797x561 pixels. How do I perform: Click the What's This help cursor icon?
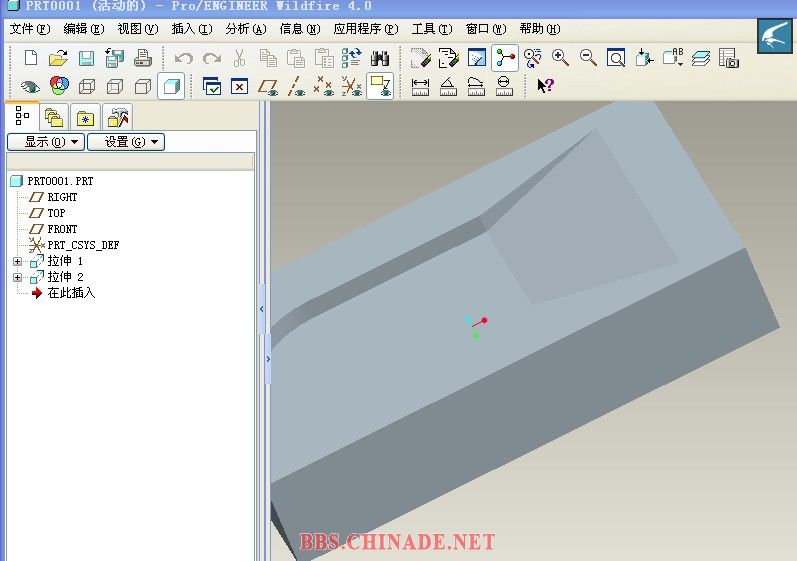[x=545, y=86]
